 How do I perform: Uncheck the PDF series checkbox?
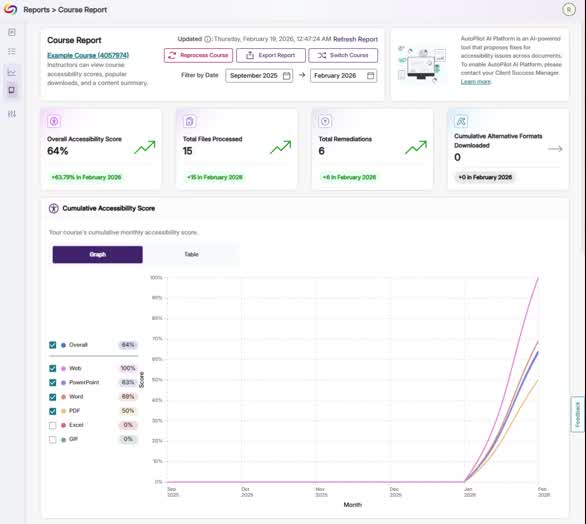pos(53,411)
